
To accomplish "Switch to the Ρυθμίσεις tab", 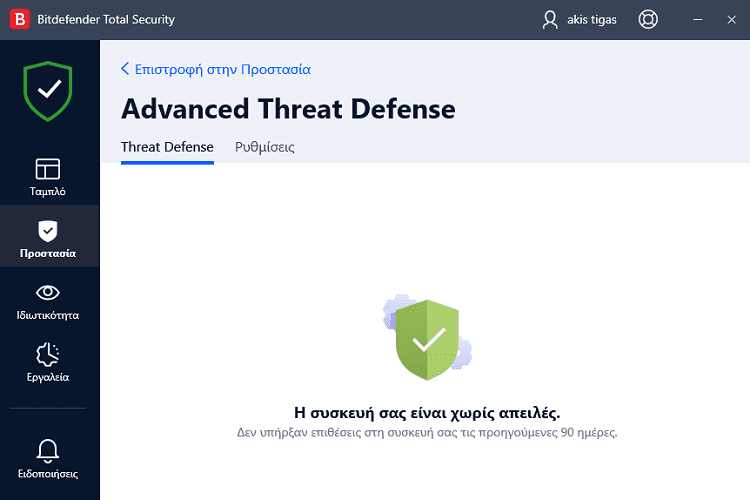I will click(x=265, y=147).
